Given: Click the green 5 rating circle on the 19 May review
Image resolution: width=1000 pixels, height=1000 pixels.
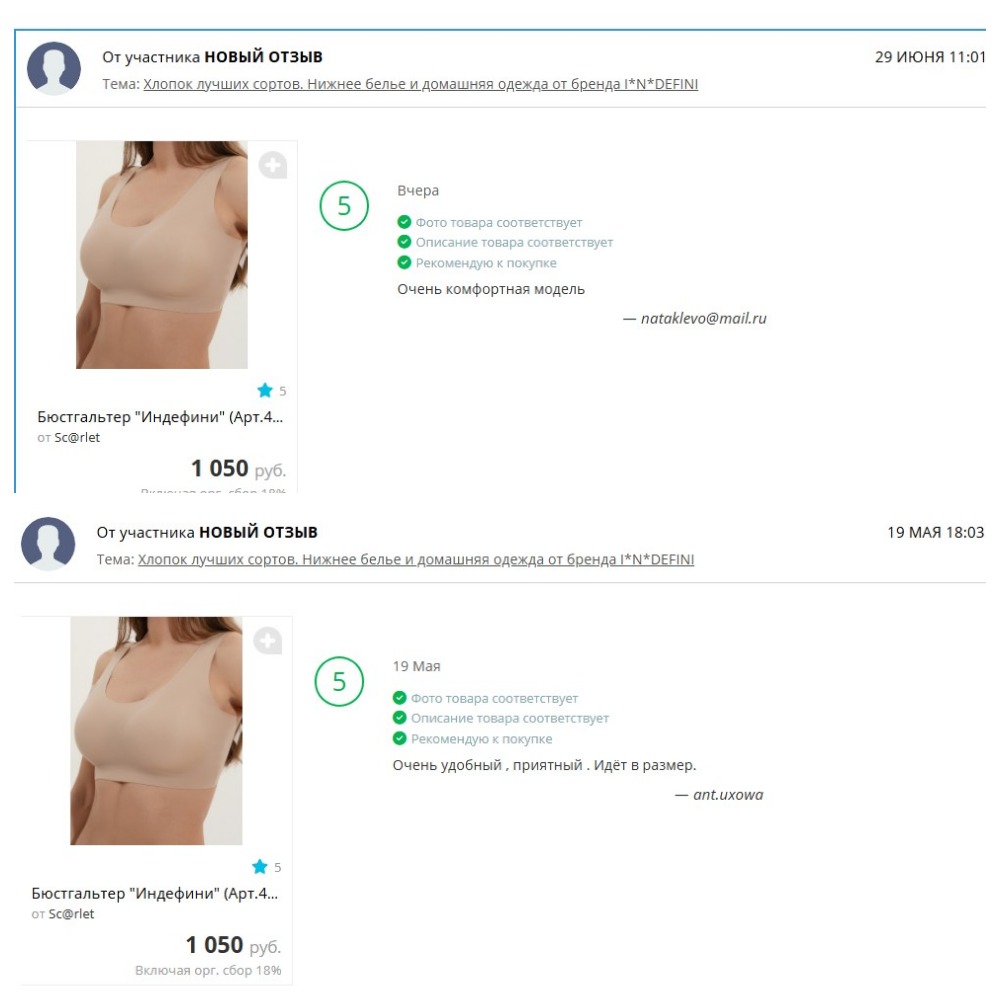Looking at the screenshot, I should 339,681.
